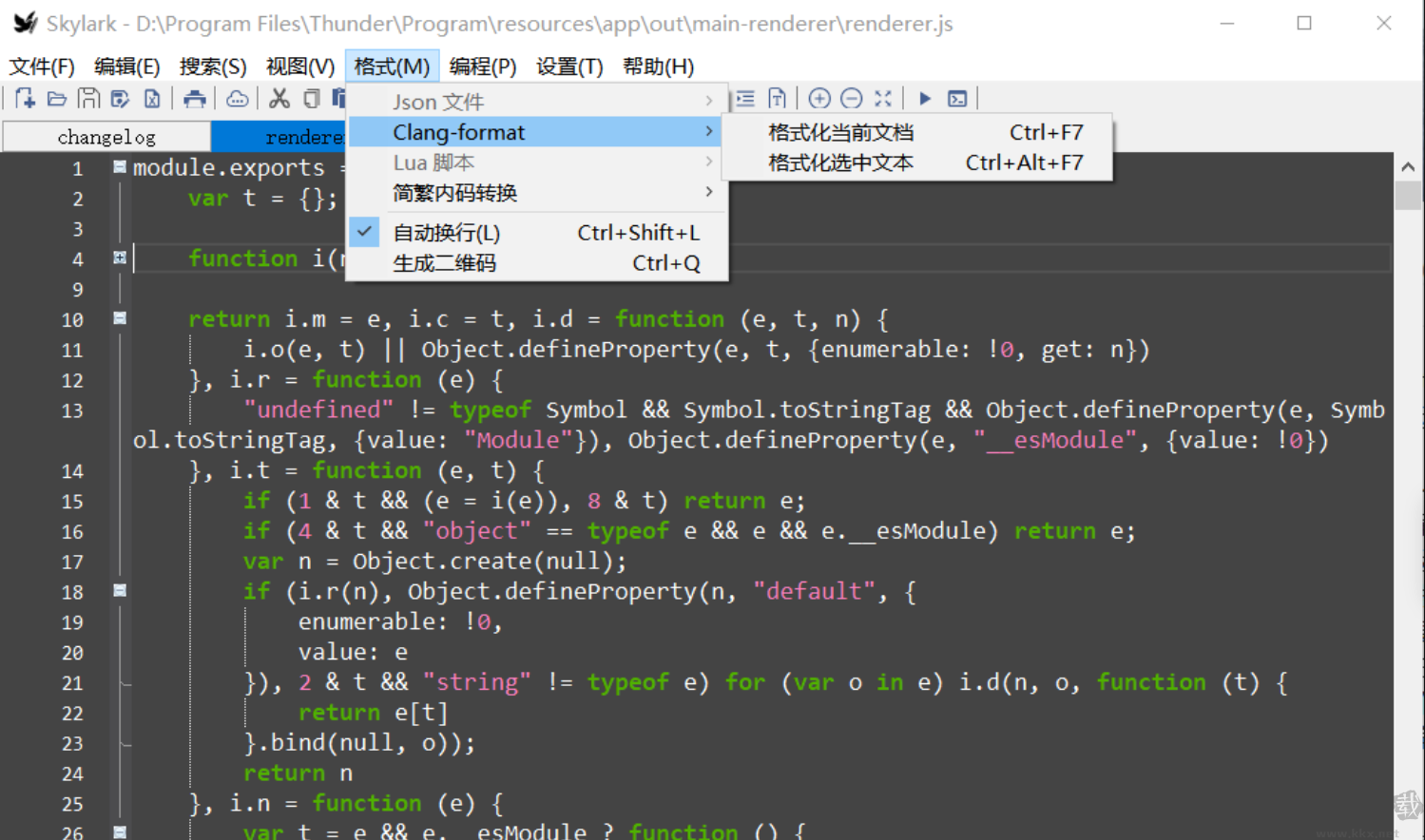The image size is (1425, 840).
Task: Expand the folded function at line 4
Action: 120,258
